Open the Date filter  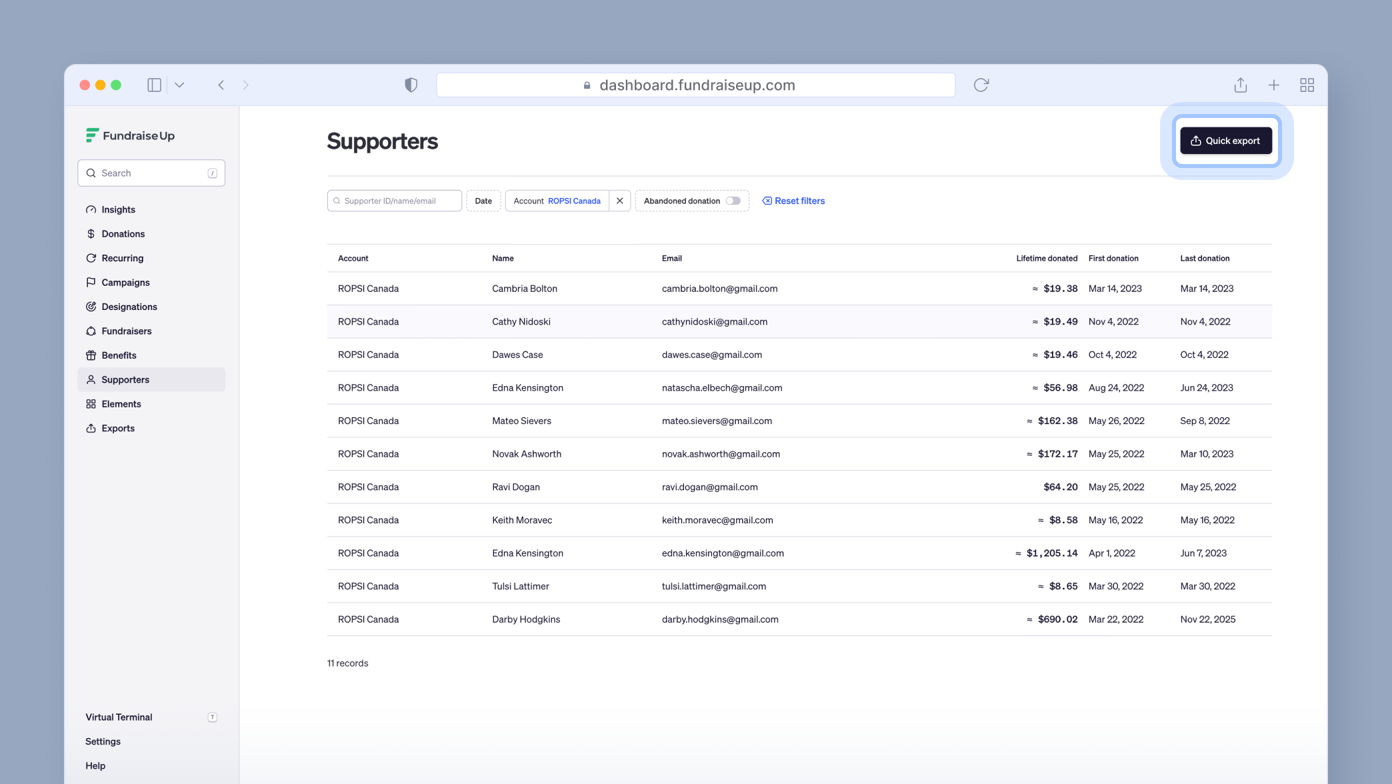pyautogui.click(x=483, y=200)
